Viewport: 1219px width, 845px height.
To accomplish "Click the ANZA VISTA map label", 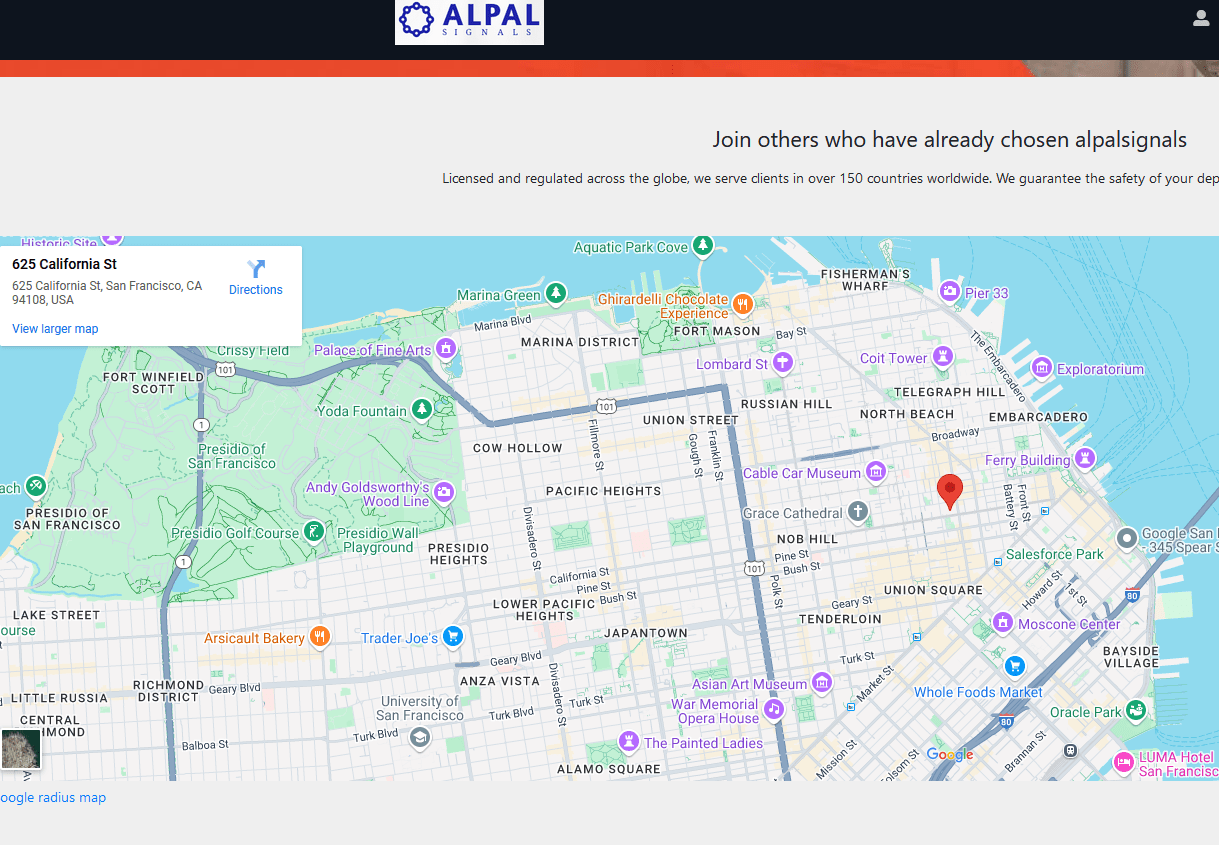I will point(500,681).
